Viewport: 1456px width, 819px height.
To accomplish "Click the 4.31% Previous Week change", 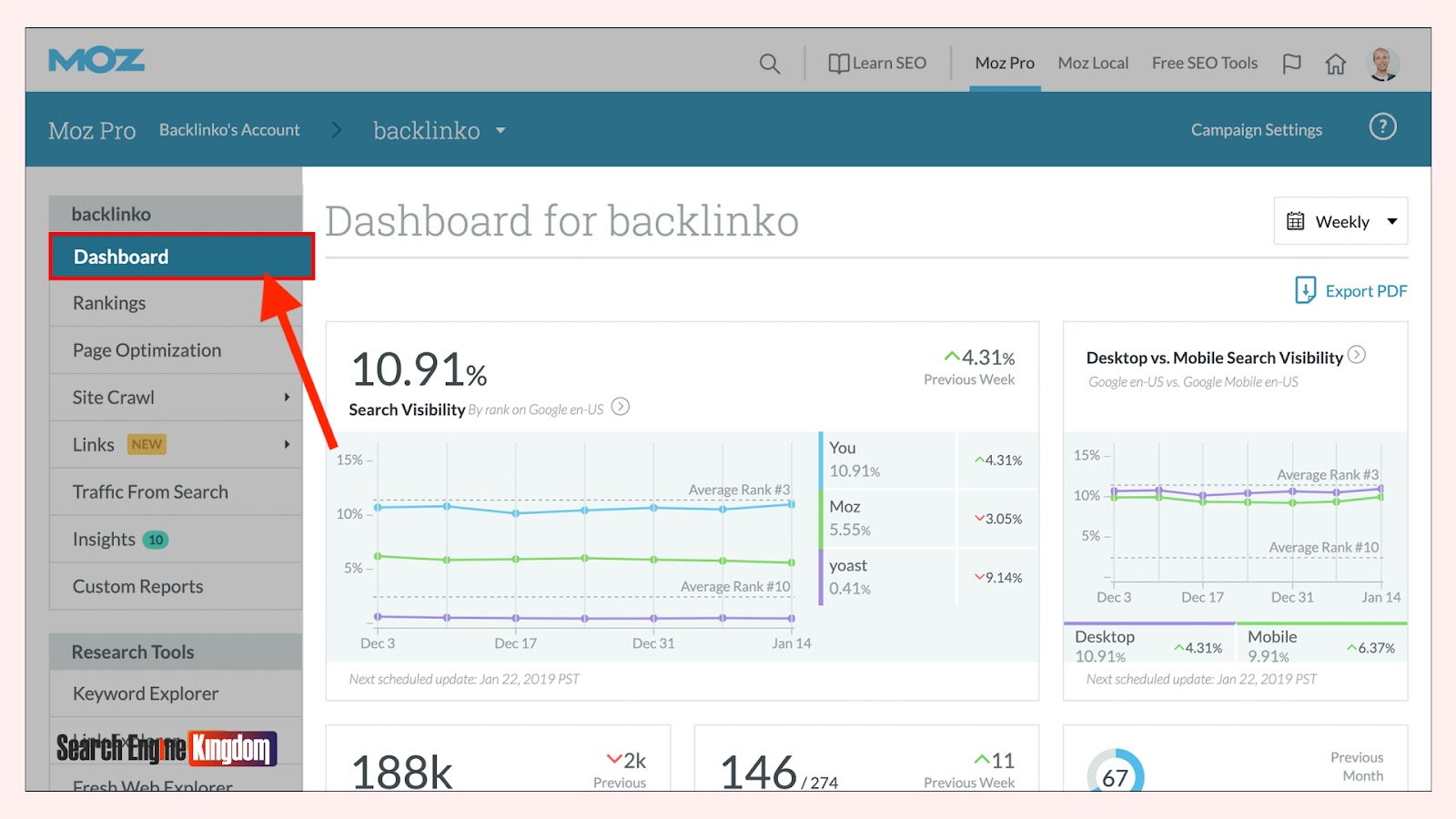I will 979,358.
